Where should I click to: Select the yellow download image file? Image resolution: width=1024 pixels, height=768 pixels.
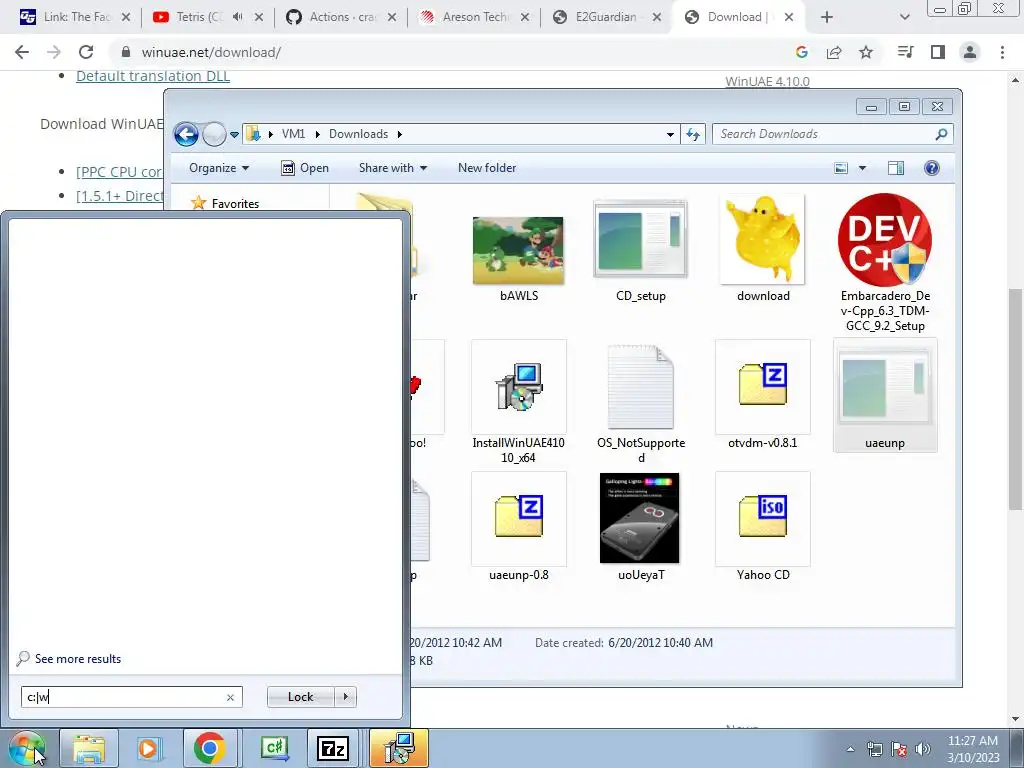(763, 239)
